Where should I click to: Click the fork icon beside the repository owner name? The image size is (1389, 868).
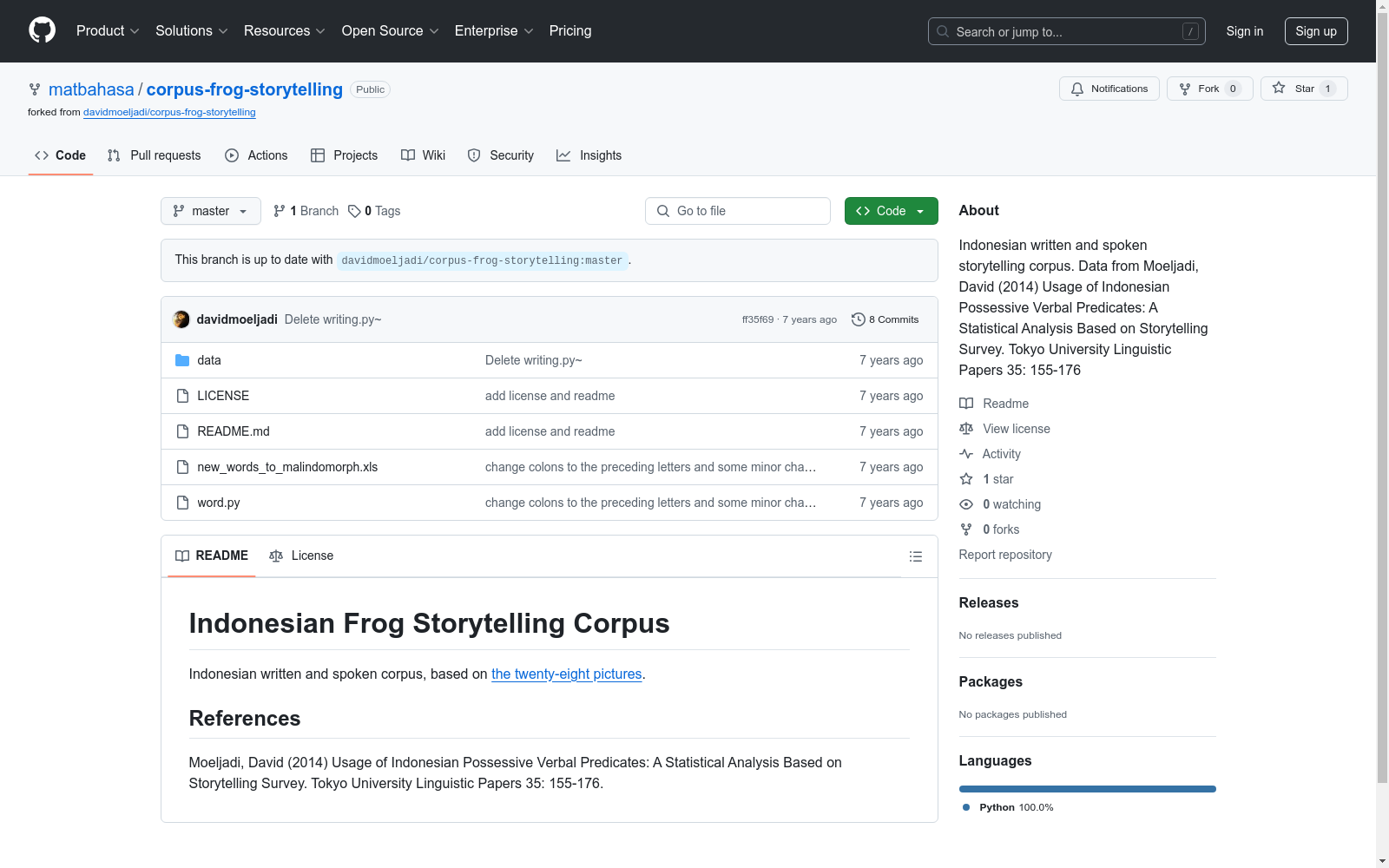click(x=35, y=89)
